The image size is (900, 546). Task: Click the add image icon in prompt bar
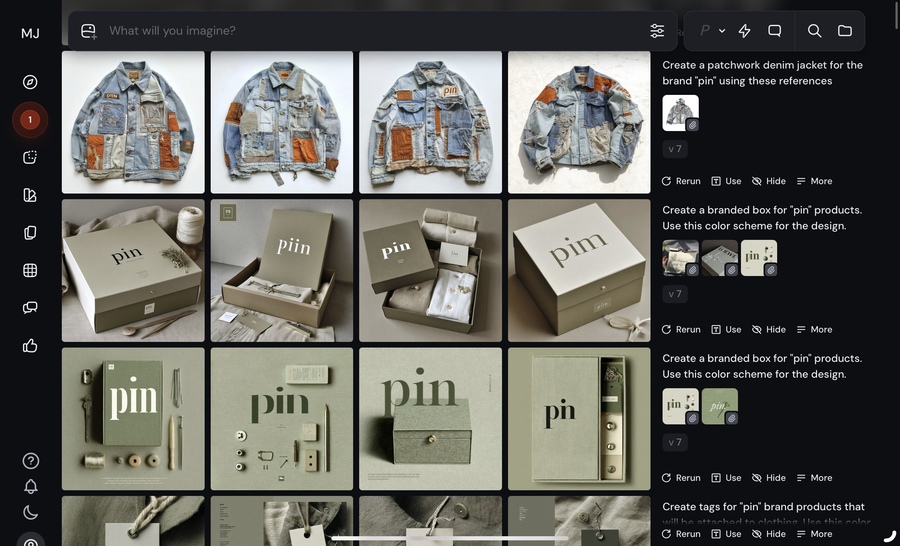pyautogui.click(x=88, y=31)
